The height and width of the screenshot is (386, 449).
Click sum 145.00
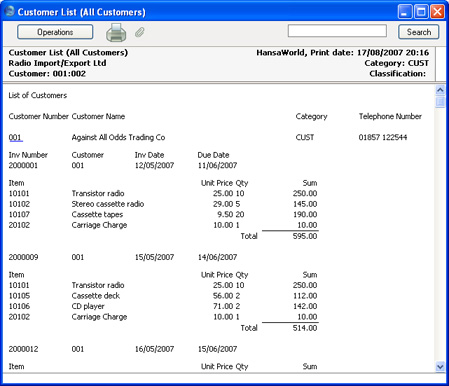click(x=305, y=204)
